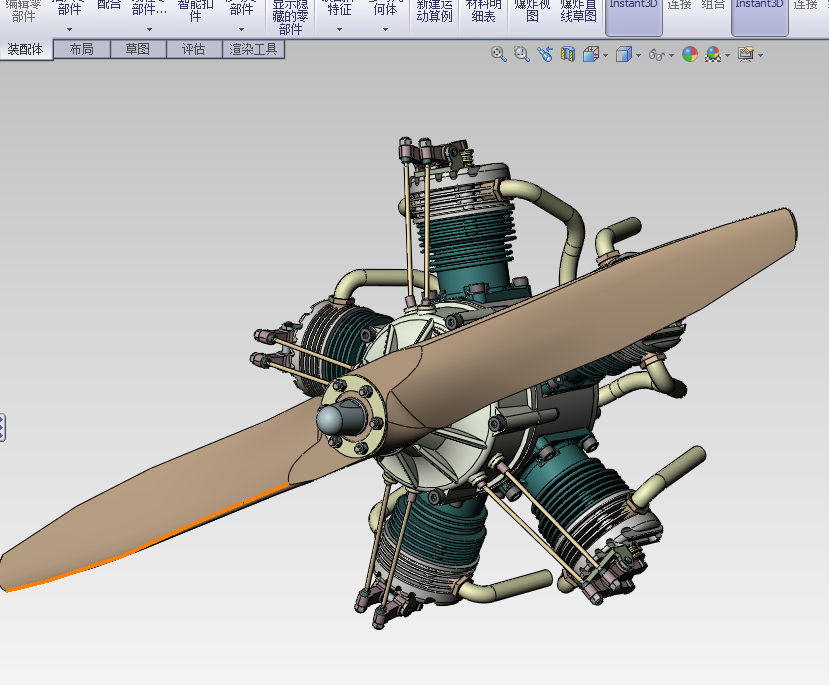Open the Apply Scene dropdown arrow
The width and height of the screenshot is (829, 685).
pos(727,55)
